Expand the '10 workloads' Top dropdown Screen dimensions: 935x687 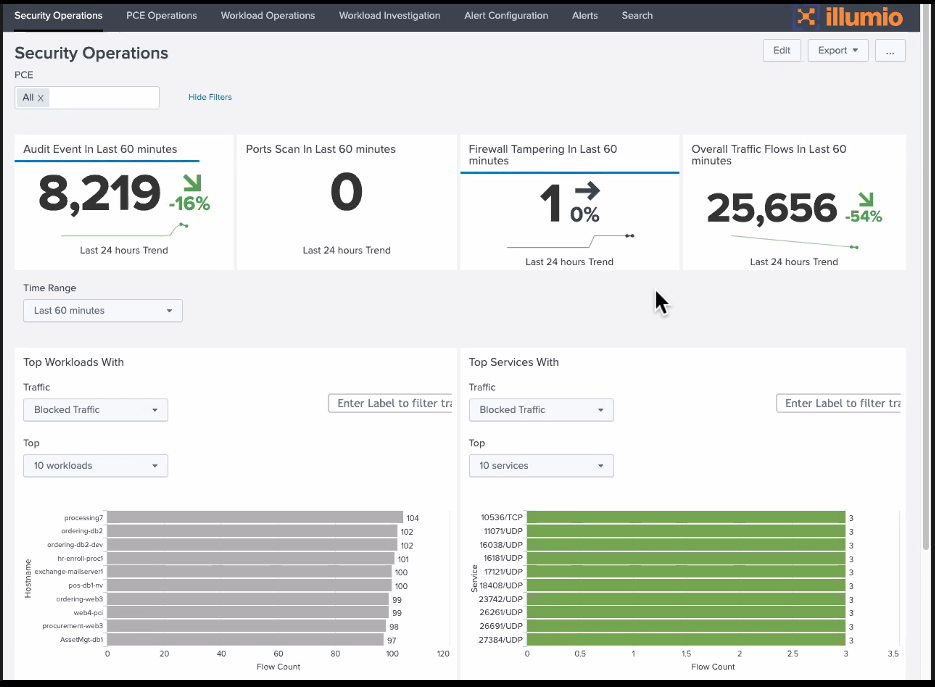coord(96,466)
